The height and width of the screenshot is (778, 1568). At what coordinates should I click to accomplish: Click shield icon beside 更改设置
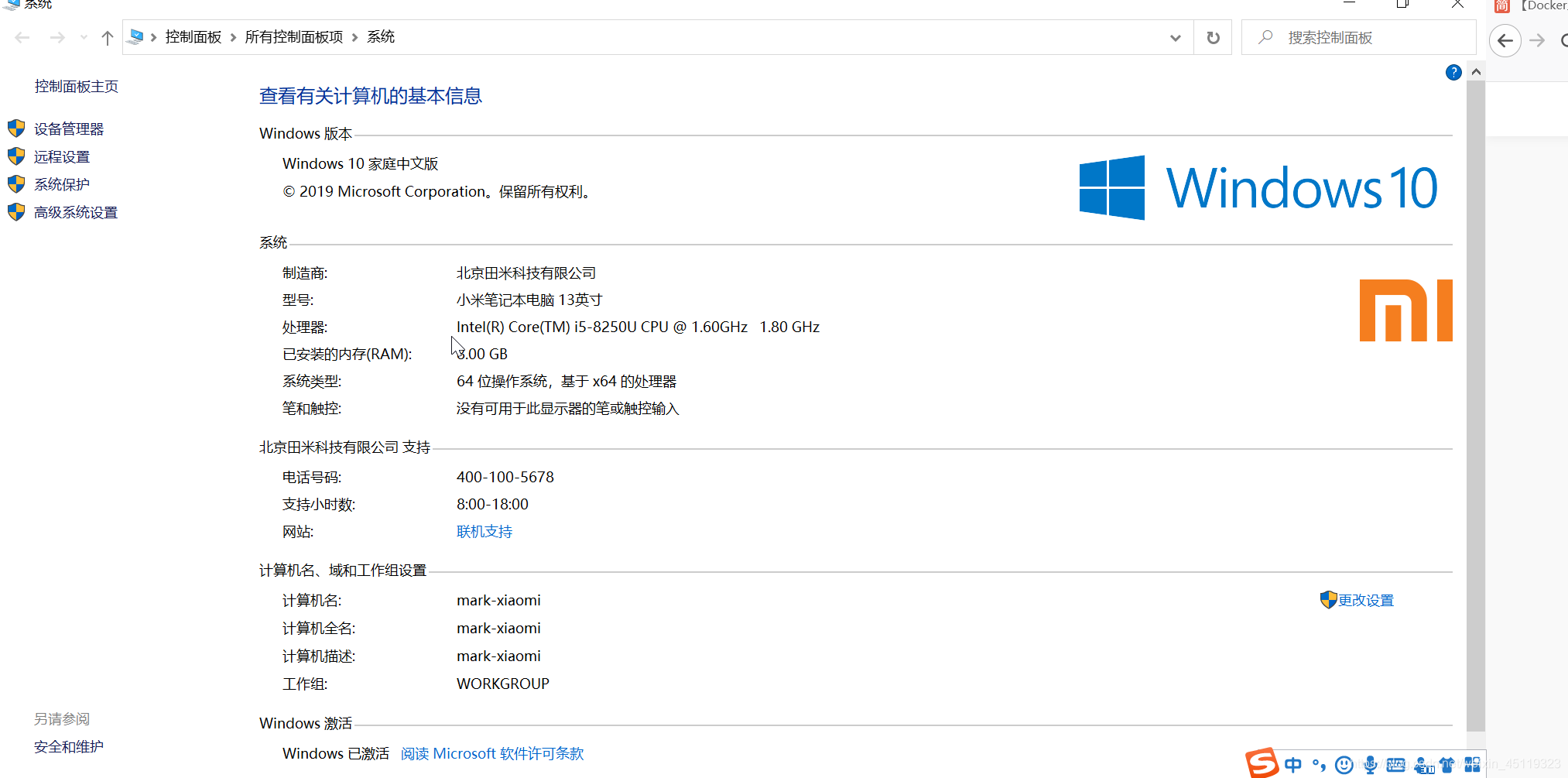(x=1328, y=600)
